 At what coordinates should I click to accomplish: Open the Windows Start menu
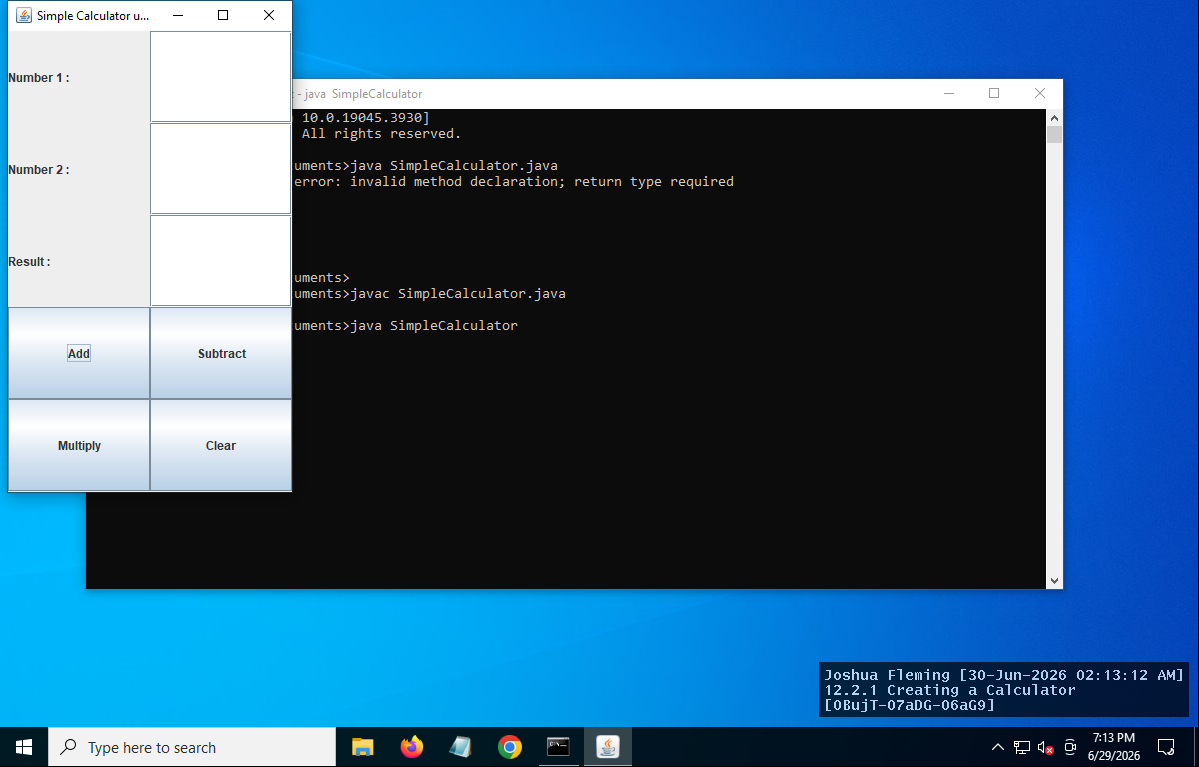point(24,747)
